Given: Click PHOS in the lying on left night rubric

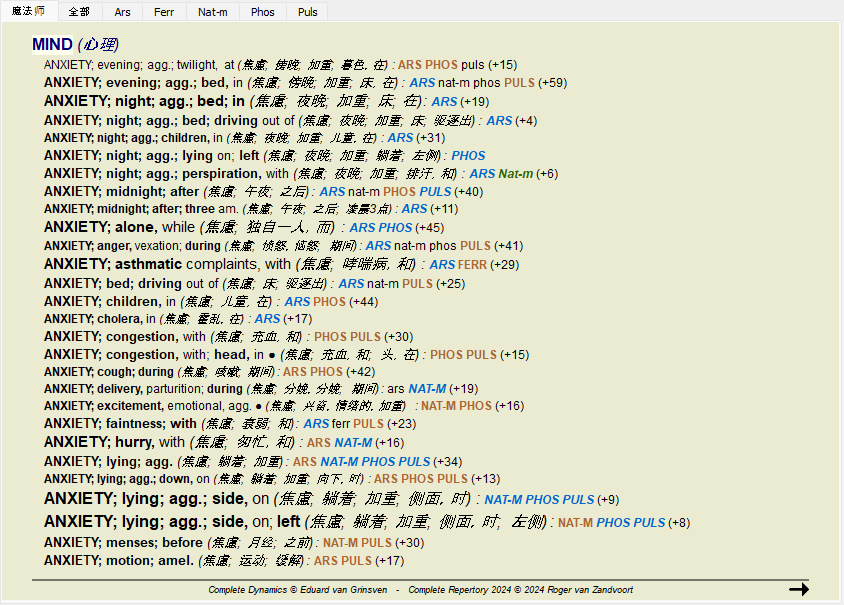Looking at the screenshot, I should tap(468, 156).
